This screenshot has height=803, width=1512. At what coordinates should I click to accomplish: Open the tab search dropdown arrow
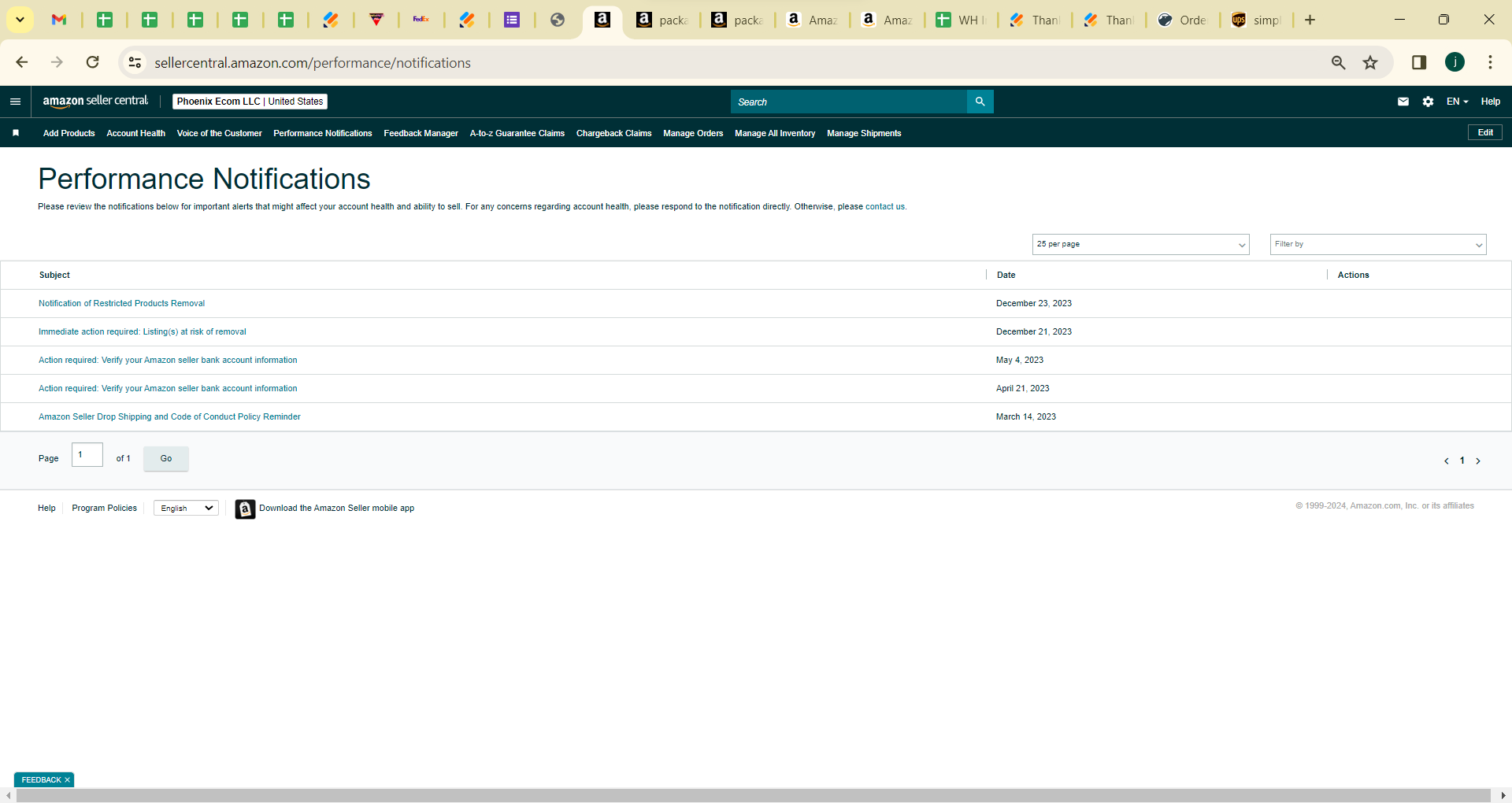20,20
